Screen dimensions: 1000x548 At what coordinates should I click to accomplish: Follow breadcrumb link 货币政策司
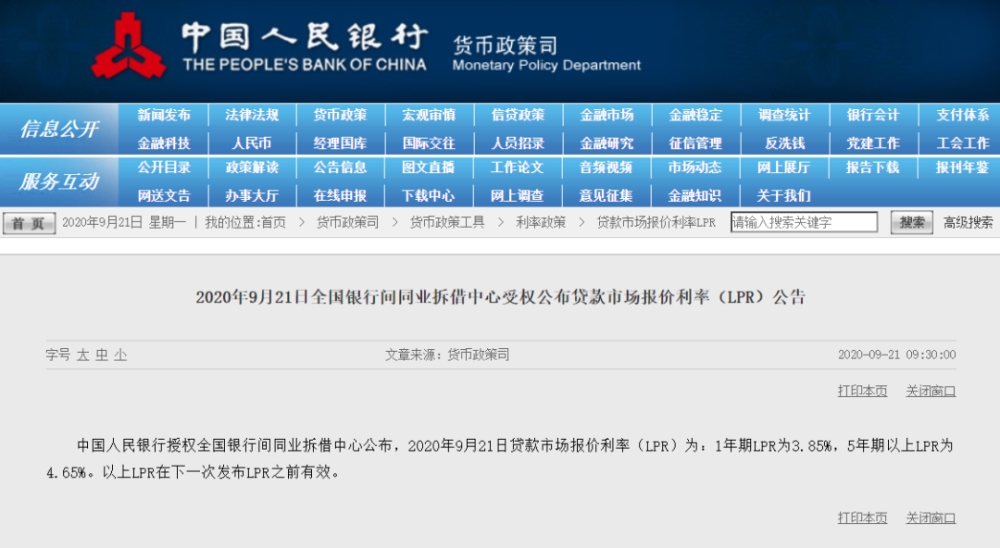[x=348, y=223]
